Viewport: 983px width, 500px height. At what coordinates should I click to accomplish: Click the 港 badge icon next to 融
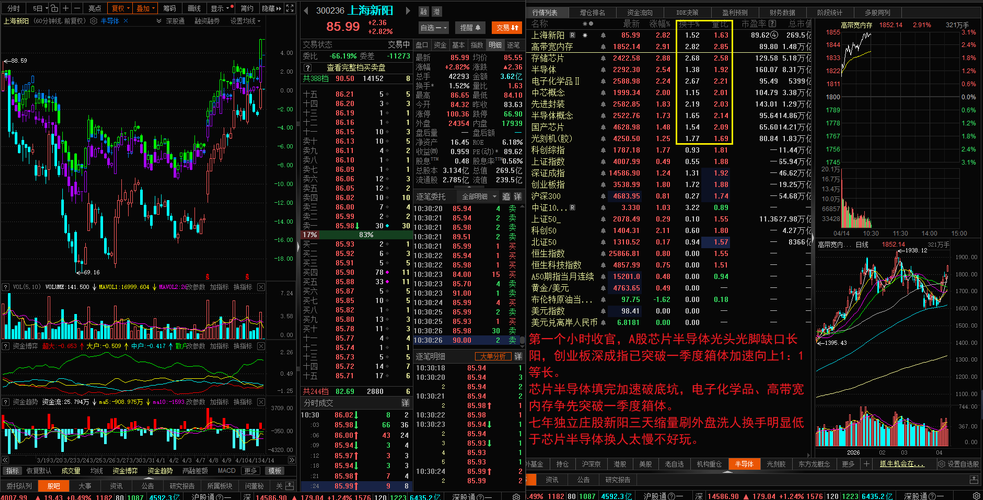pos(437,12)
